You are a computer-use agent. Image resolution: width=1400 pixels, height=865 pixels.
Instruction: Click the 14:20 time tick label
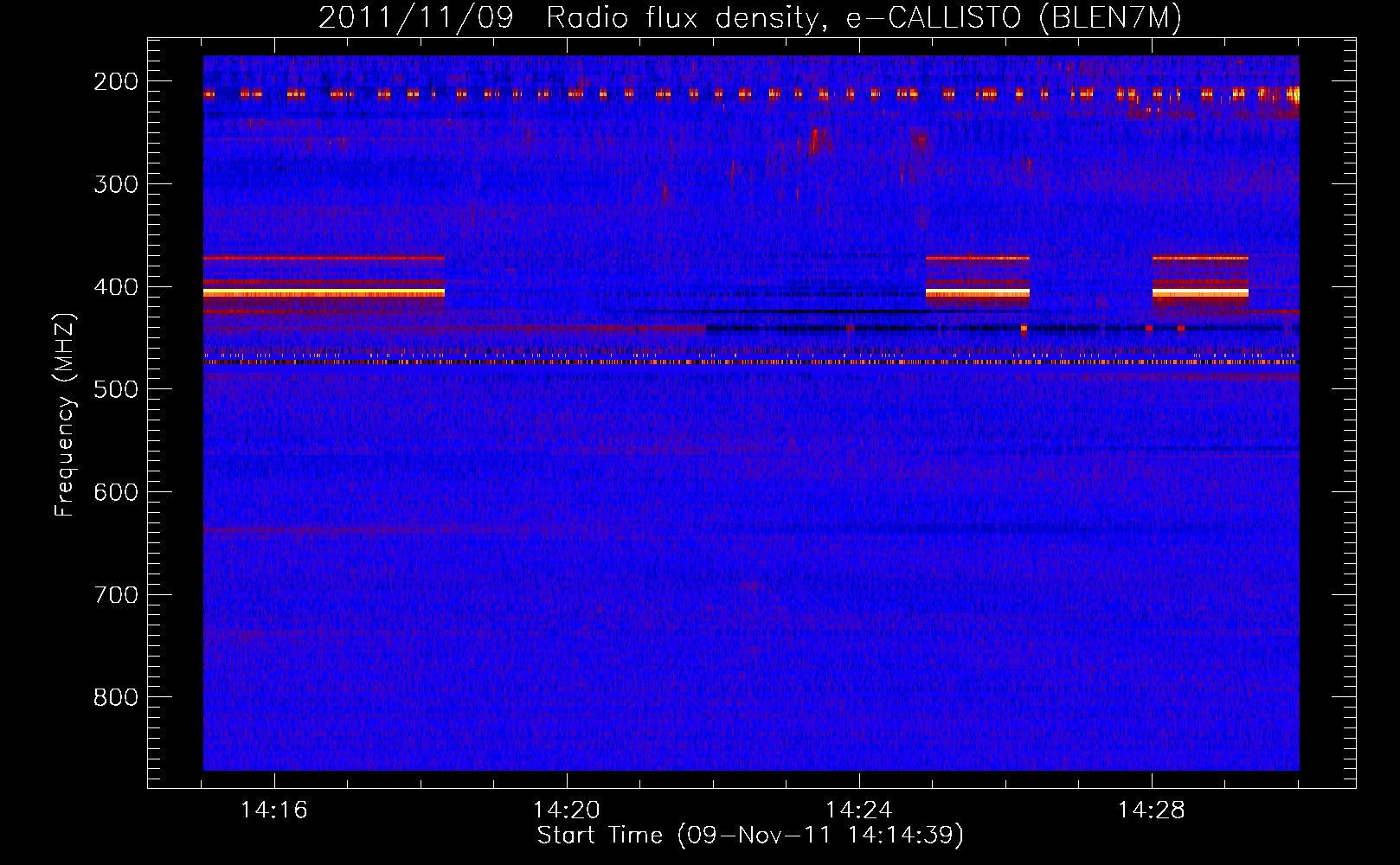567,811
